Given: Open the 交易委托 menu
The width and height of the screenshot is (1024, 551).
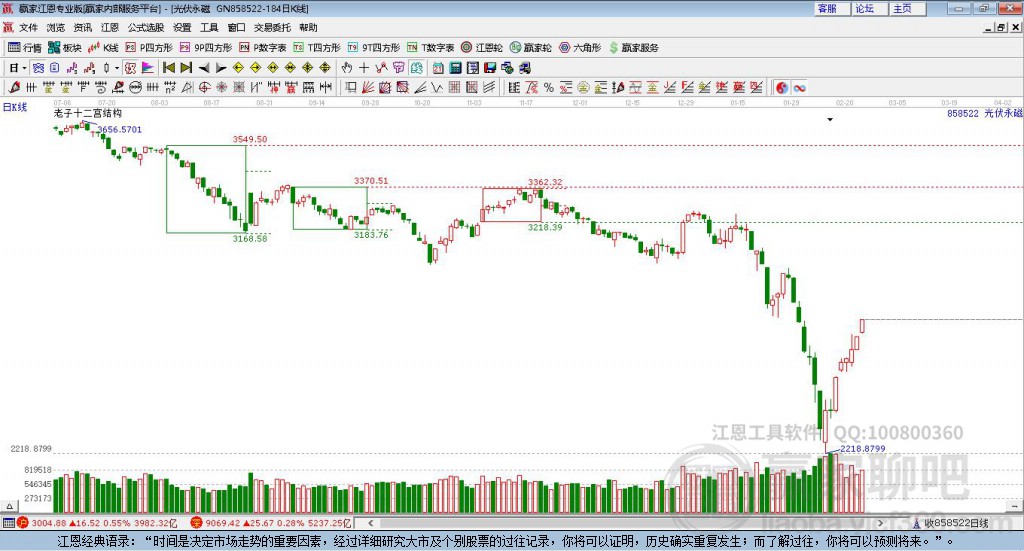Looking at the screenshot, I should tap(272, 27).
